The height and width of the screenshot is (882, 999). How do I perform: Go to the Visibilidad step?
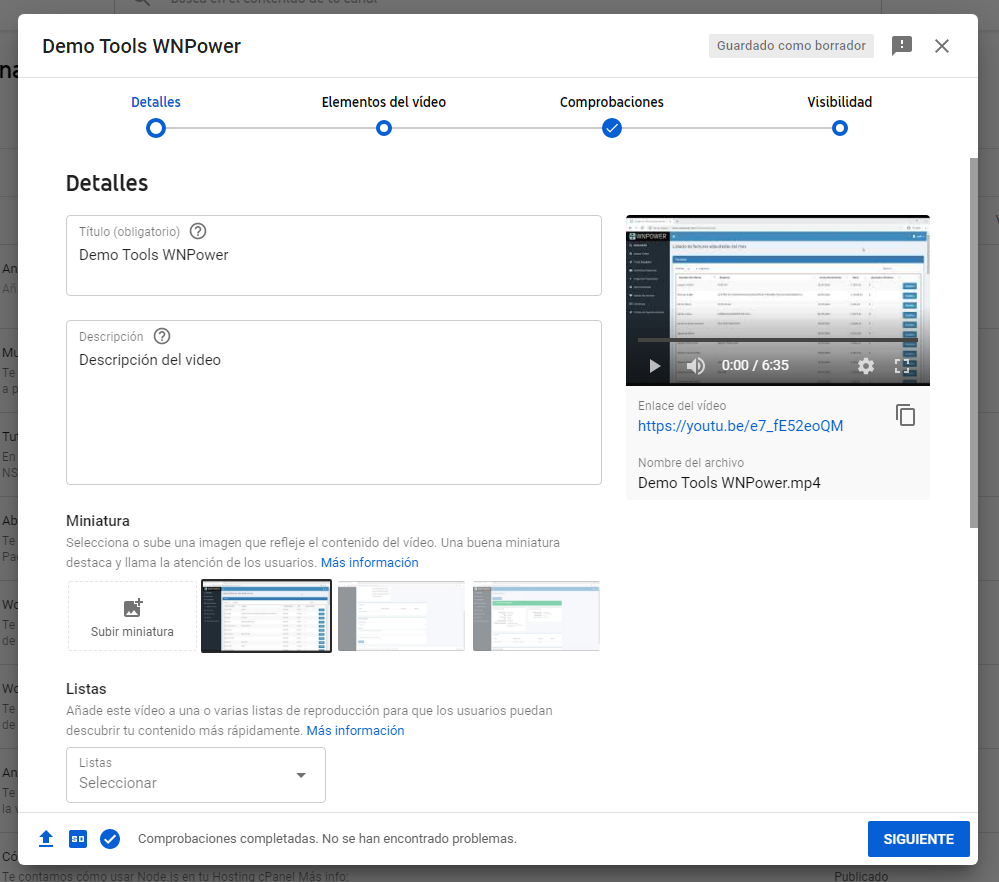coord(840,102)
